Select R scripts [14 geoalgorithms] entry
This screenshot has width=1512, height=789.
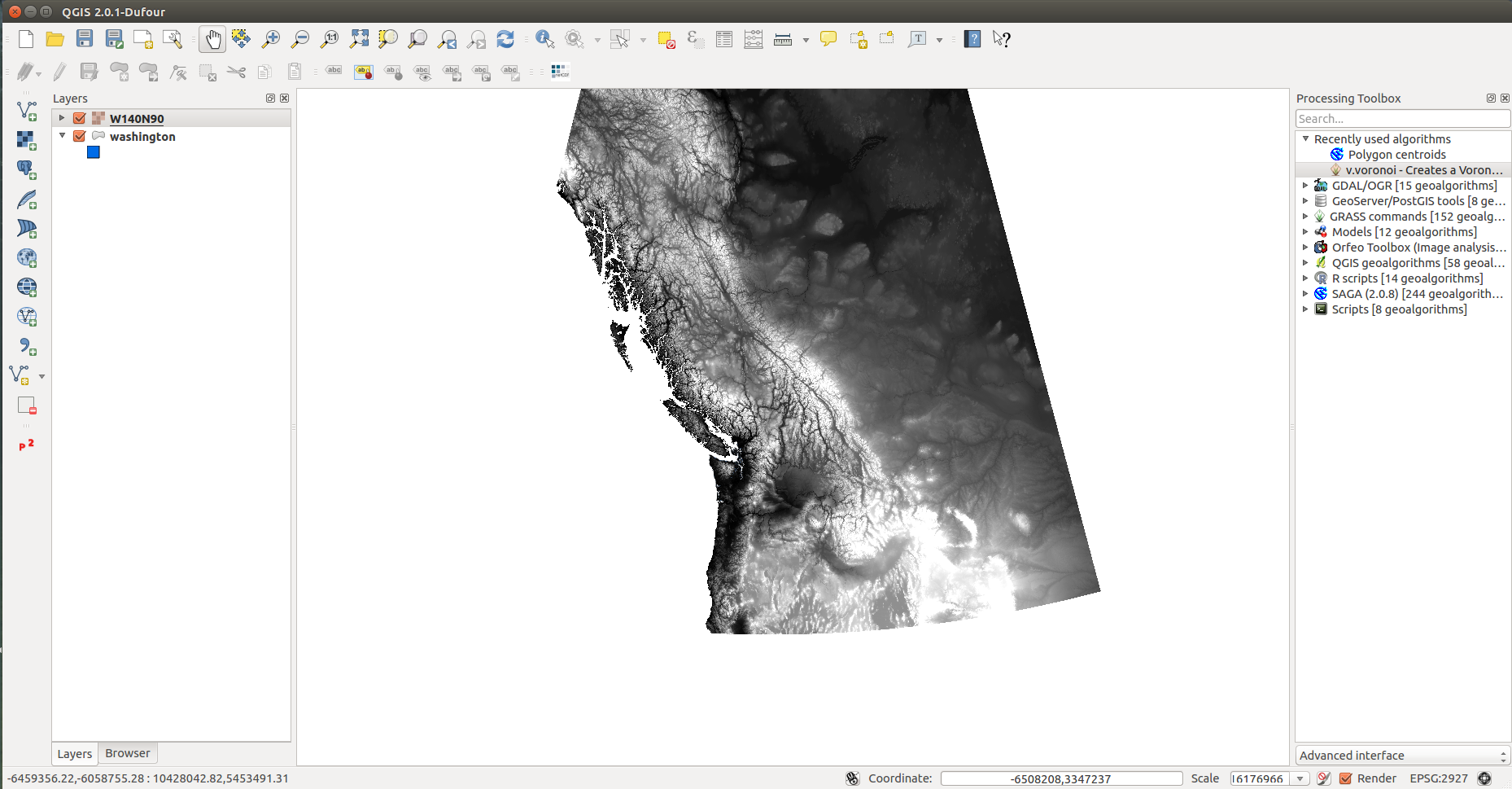(x=1407, y=278)
